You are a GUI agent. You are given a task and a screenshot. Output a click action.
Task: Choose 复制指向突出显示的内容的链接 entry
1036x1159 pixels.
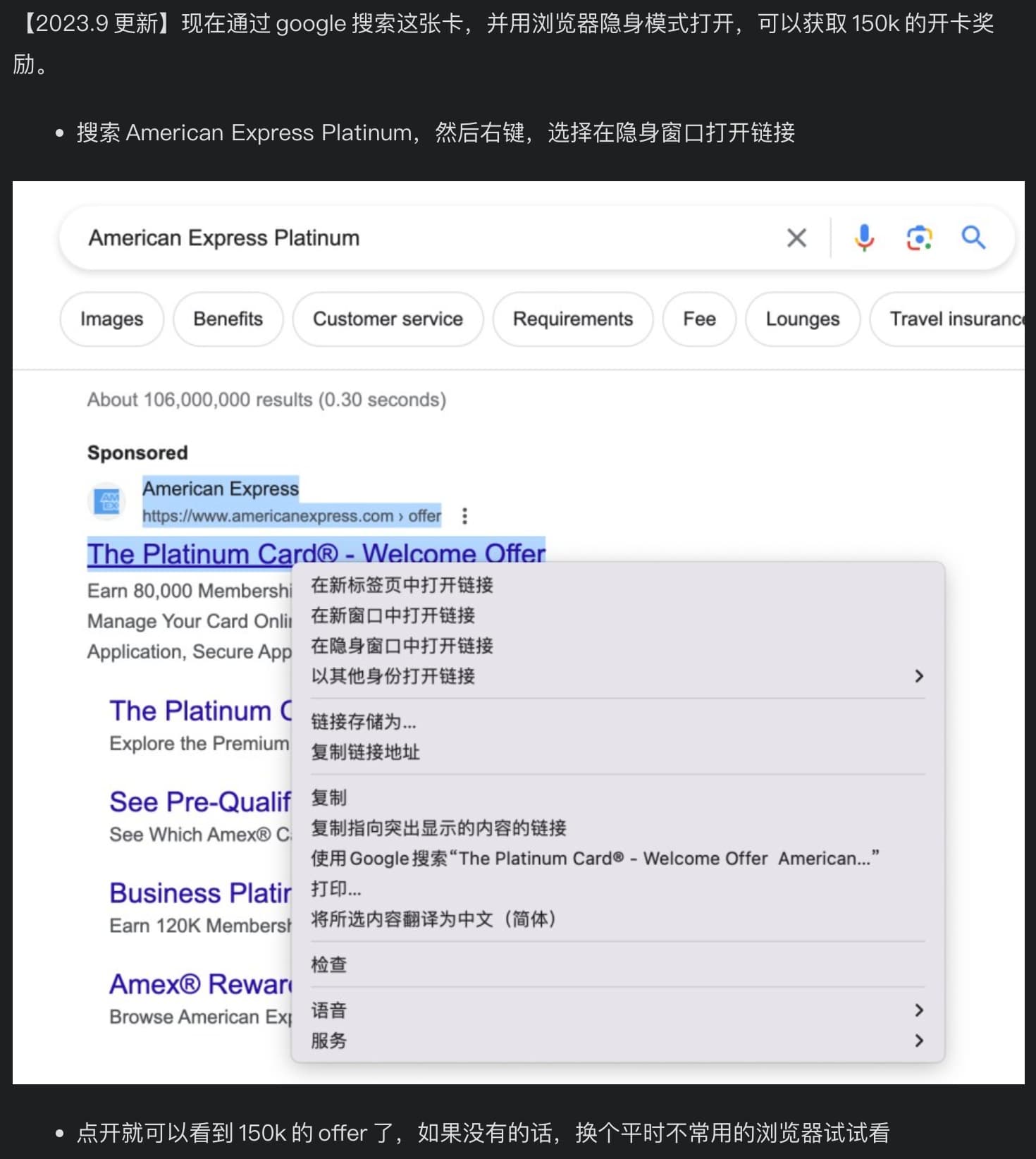pyautogui.click(x=617, y=828)
